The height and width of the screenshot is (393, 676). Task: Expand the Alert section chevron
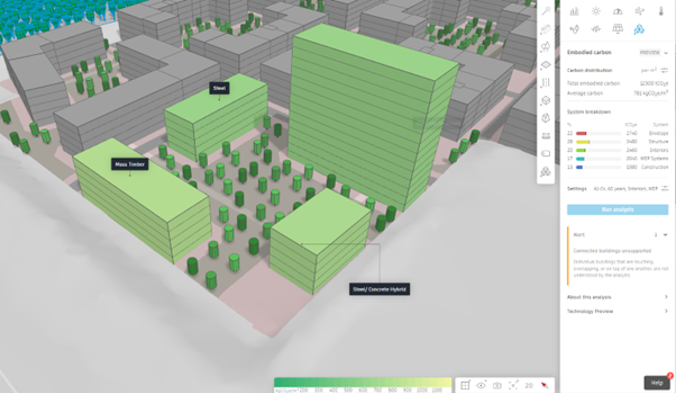pyautogui.click(x=665, y=235)
